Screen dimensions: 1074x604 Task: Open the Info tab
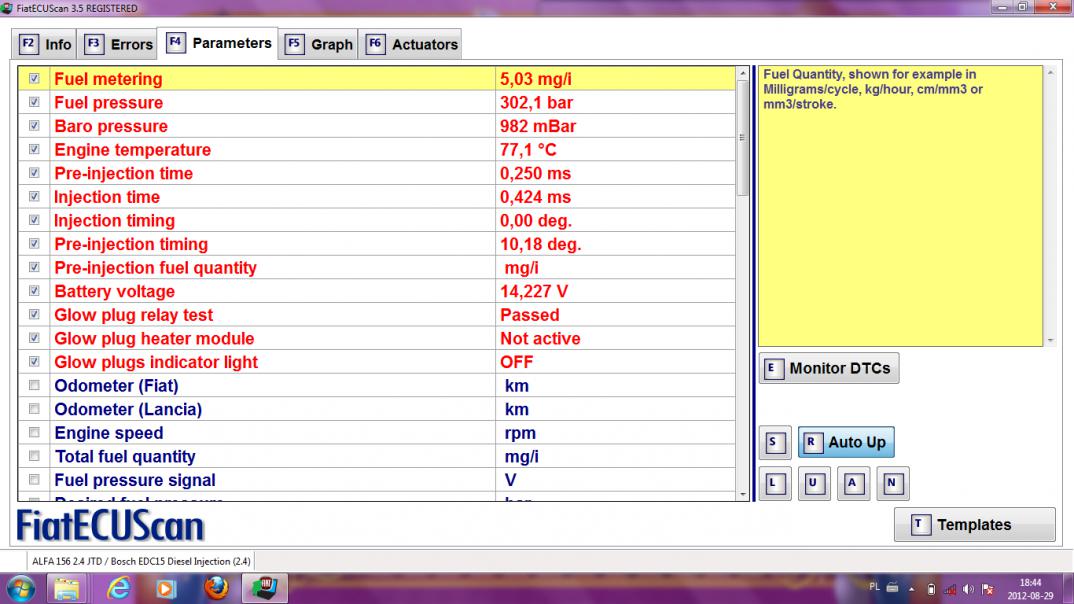click(45, 45)
